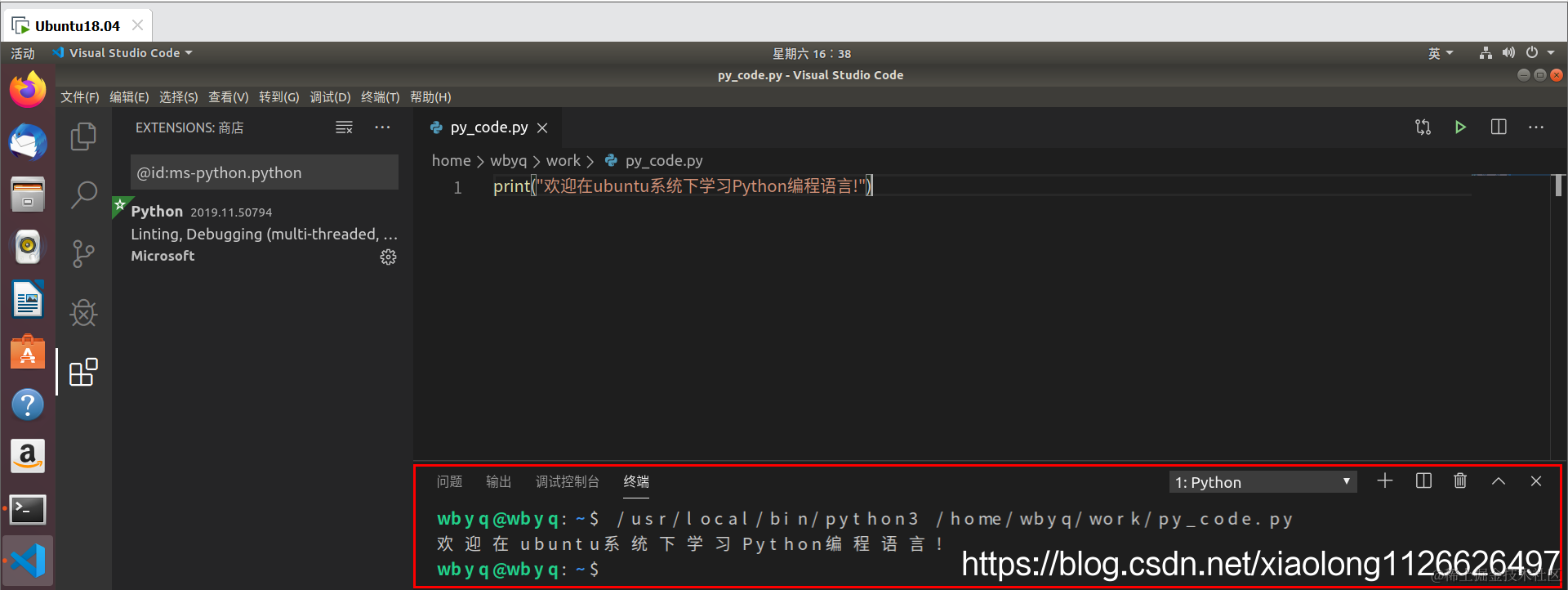Viewport: 1568px width, 590px height.
Task: Open the 调试(D) menu
Action: pyautogui.click(x=330, y=97)
